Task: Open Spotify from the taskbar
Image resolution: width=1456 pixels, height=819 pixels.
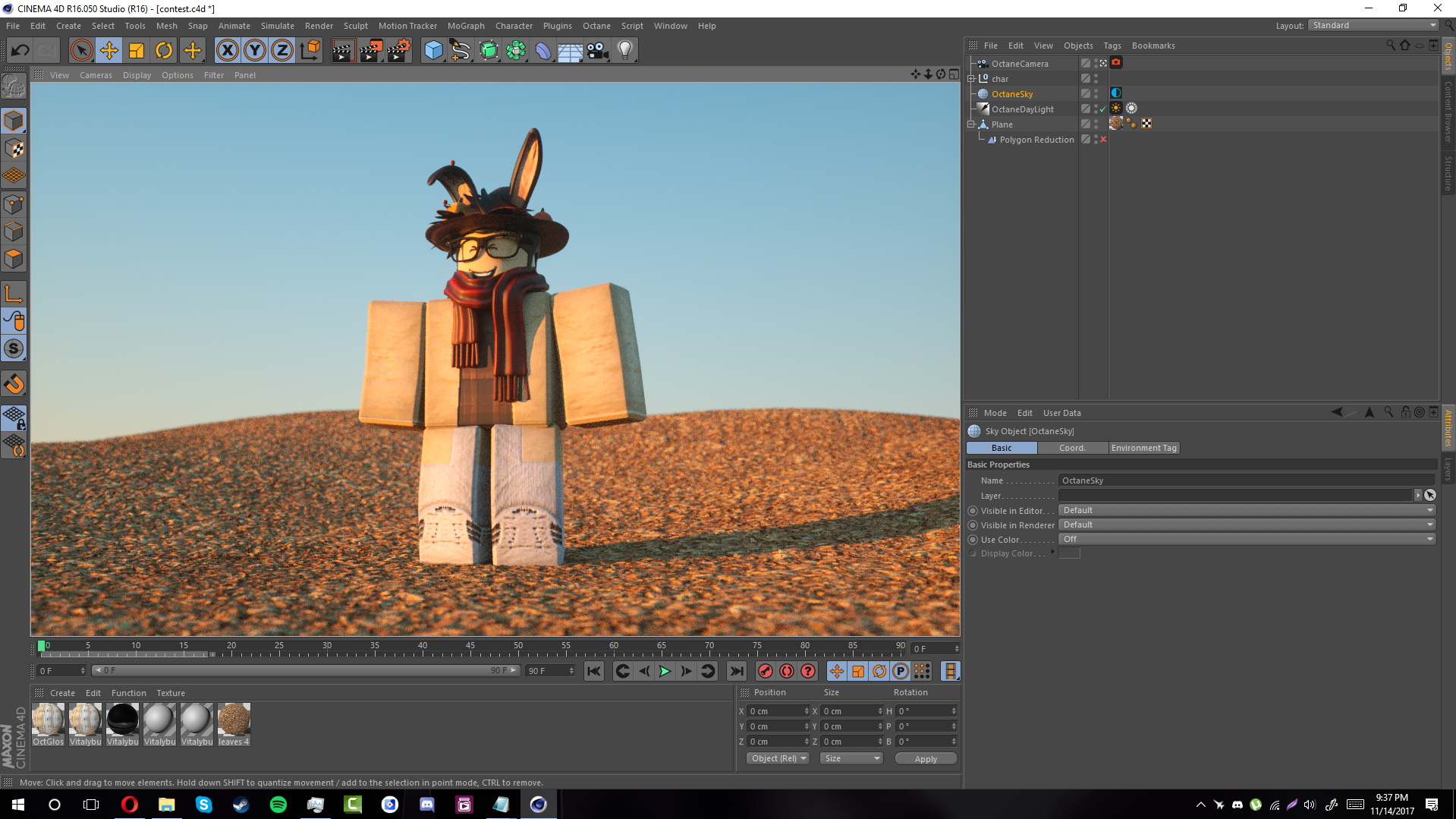Action: click(x=278, y=805)
